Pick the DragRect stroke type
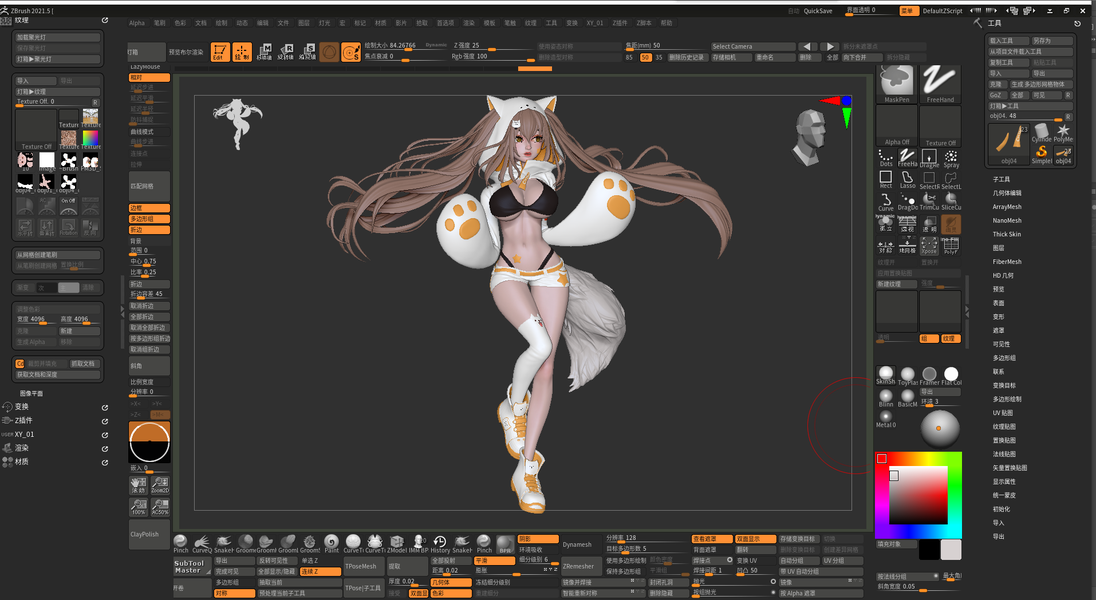This screenshot has height=600, width=1096. point(929,158)
